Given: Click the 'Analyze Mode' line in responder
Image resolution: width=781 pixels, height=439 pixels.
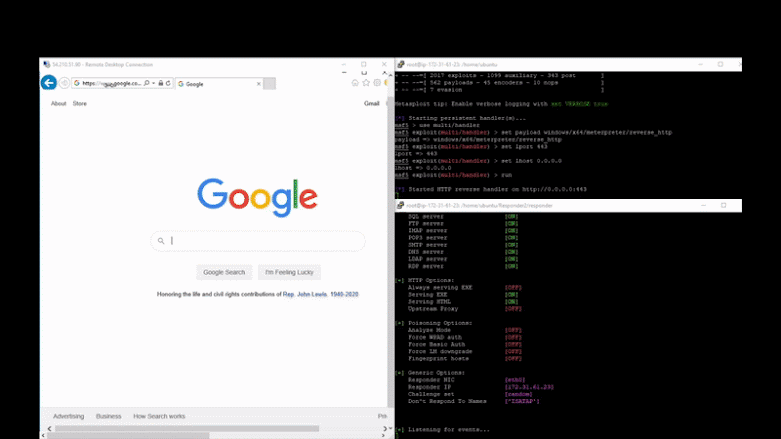Looking at the screenshot, I should 465,330.
